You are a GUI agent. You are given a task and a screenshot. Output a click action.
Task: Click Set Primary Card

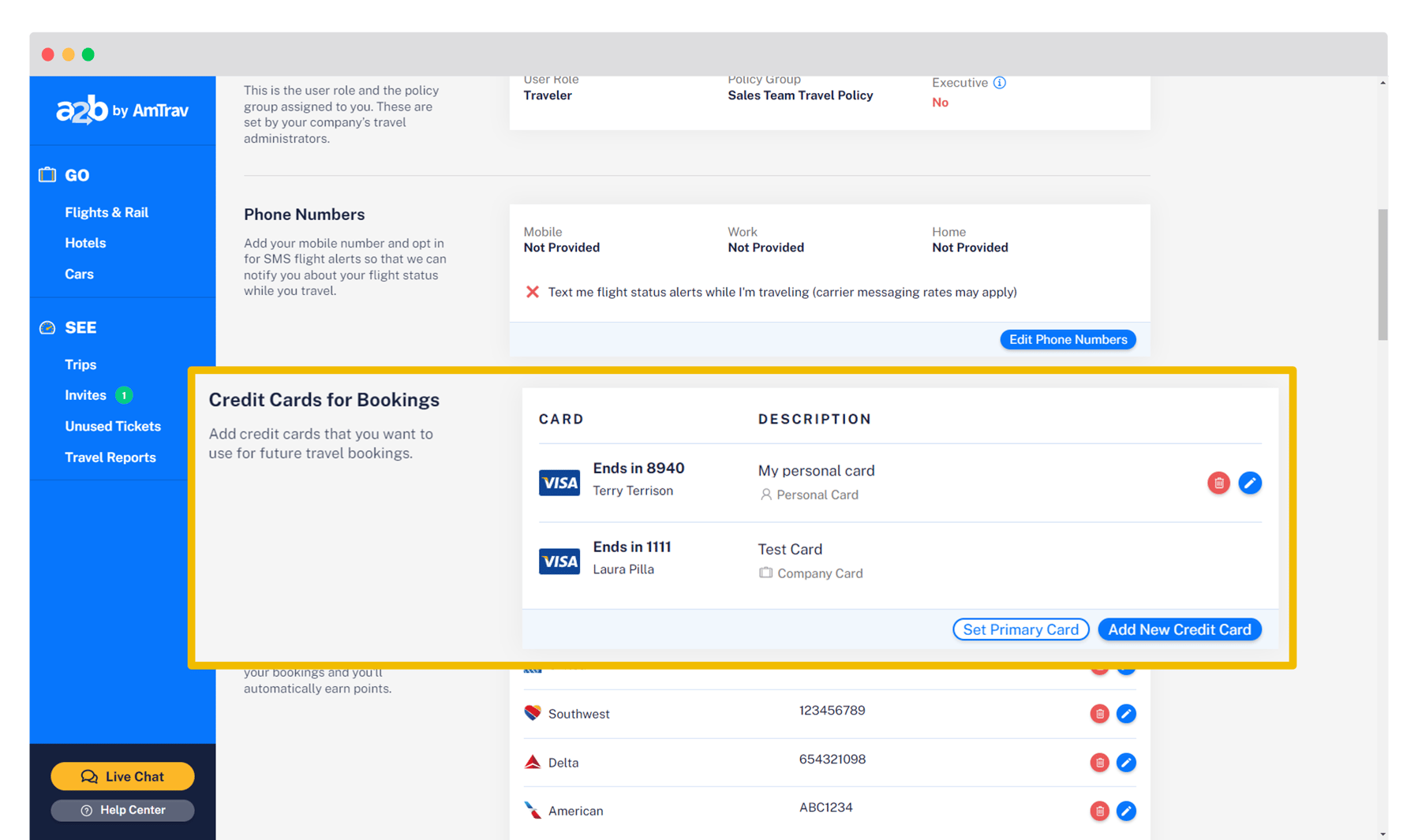pos(1020,629)
